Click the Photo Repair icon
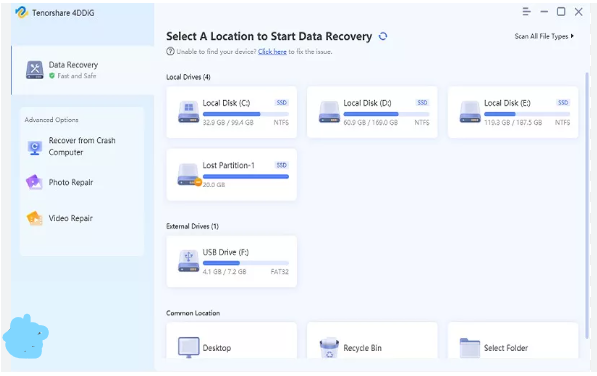This screenshot has width=597, height=376. pos(34,182)
